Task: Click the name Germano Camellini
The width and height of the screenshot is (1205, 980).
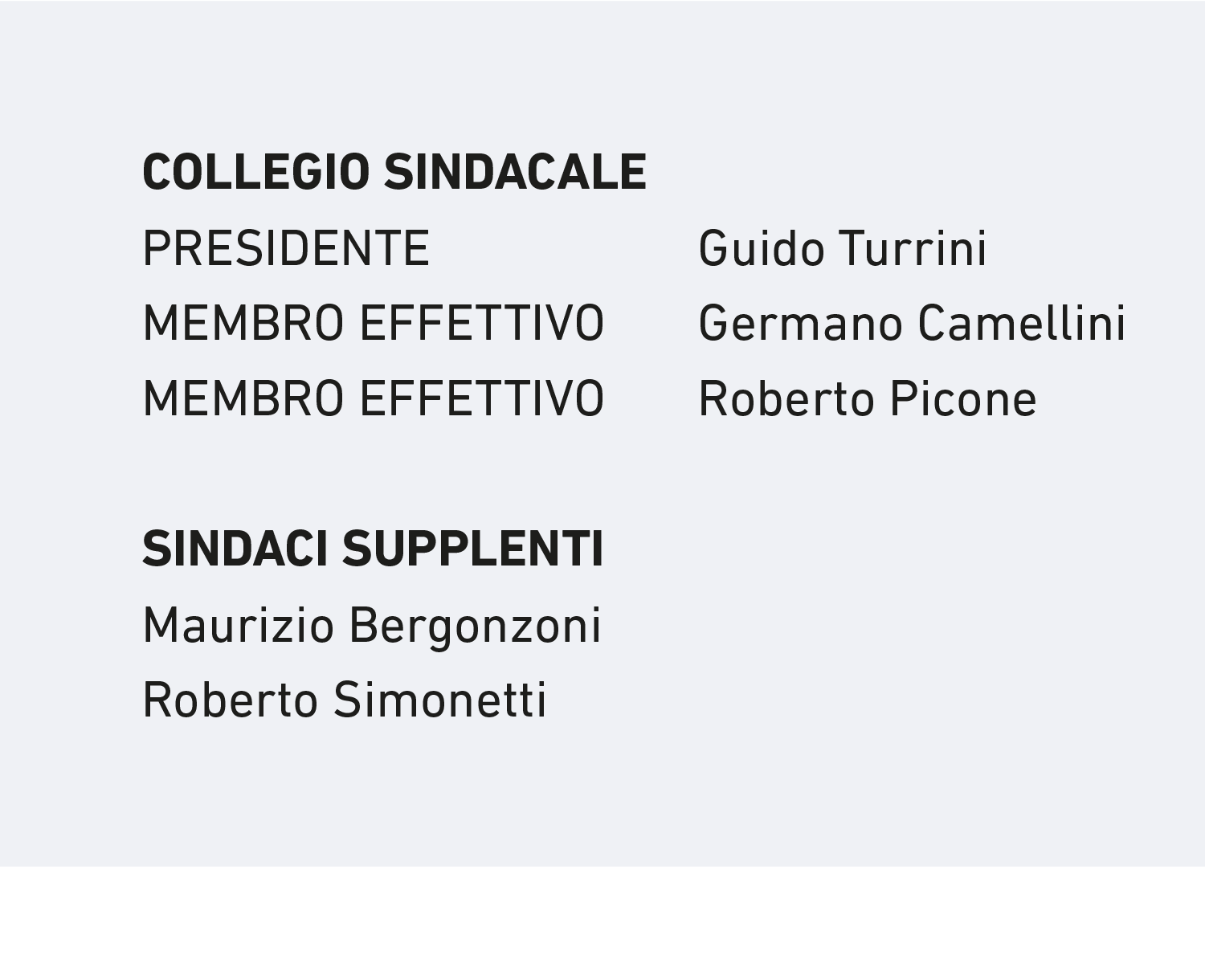Action: [913, 324]
